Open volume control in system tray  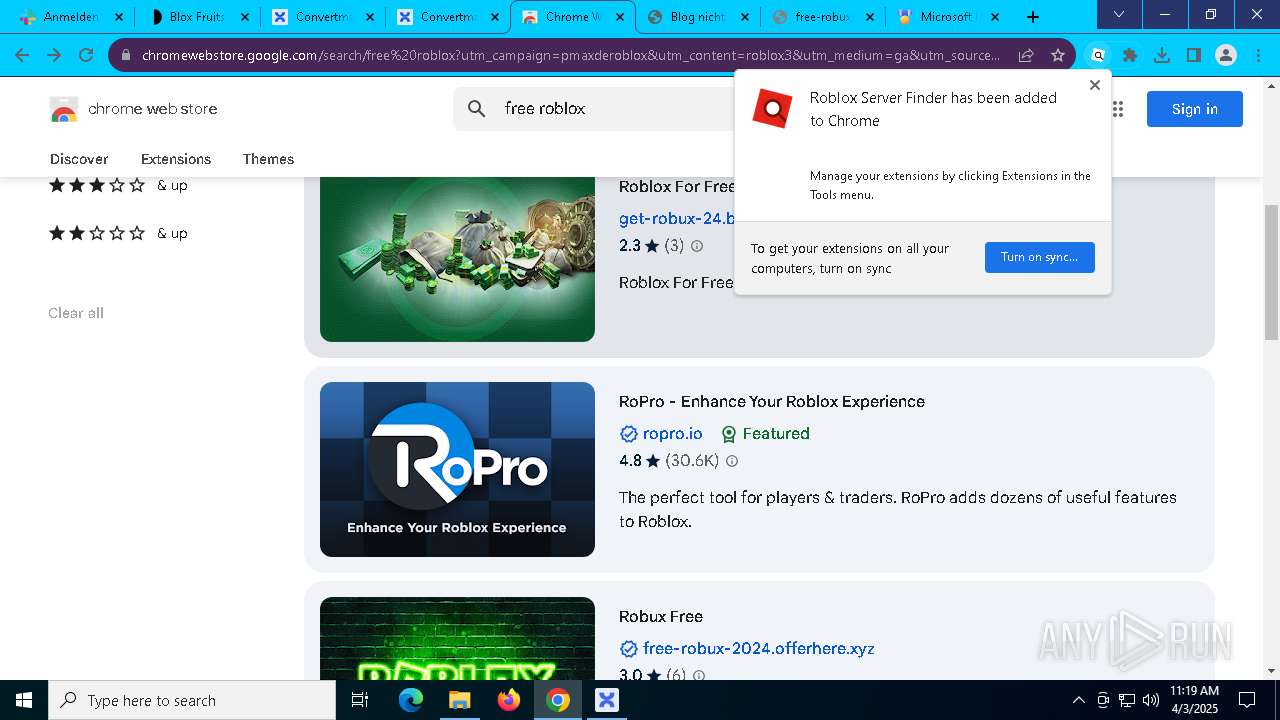coord(1150,700)
